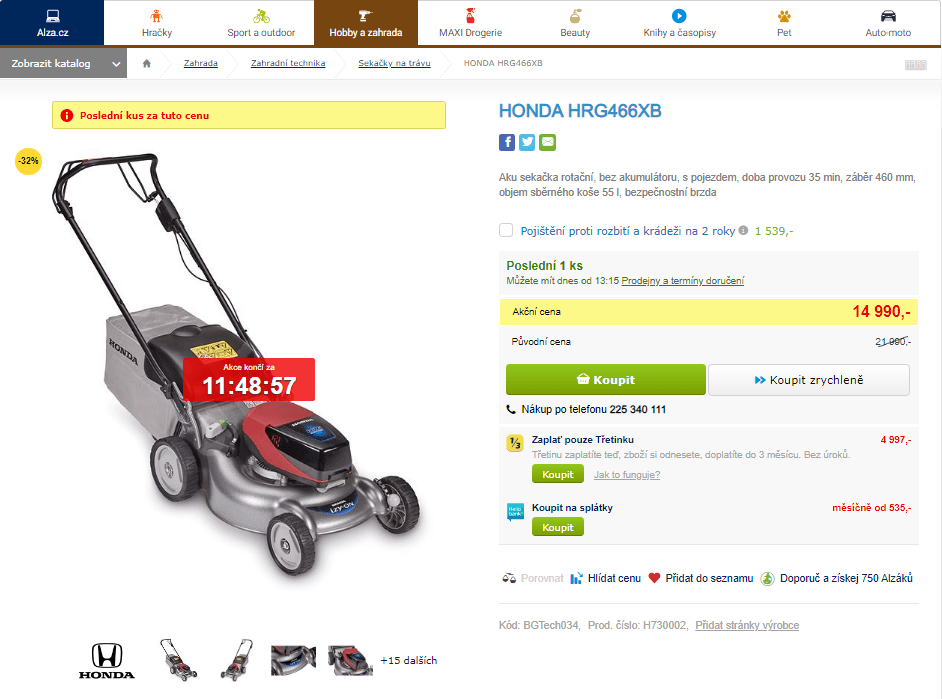
Task: Open the MAXI Drogerie tab
Action: pyautogui.click(x=470, y=23)
